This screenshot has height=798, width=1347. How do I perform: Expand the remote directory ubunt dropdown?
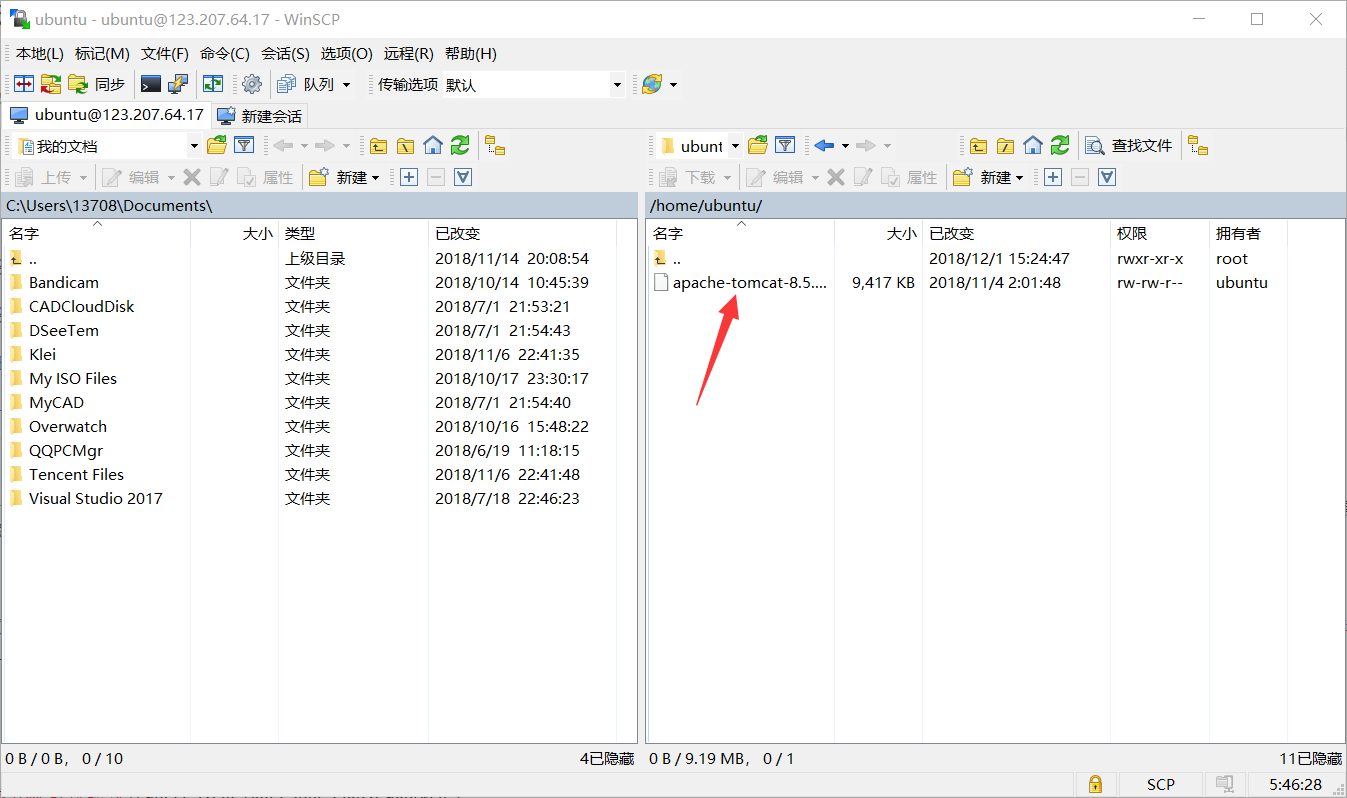coord(735,146)
